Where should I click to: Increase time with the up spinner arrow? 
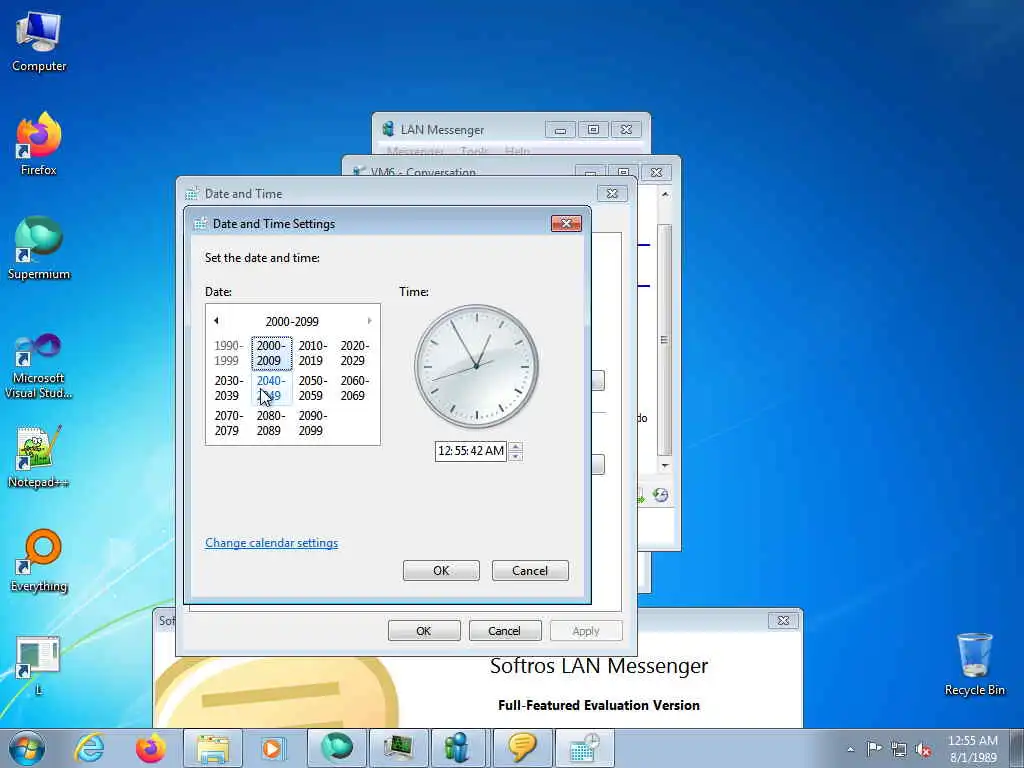[515, 447]
